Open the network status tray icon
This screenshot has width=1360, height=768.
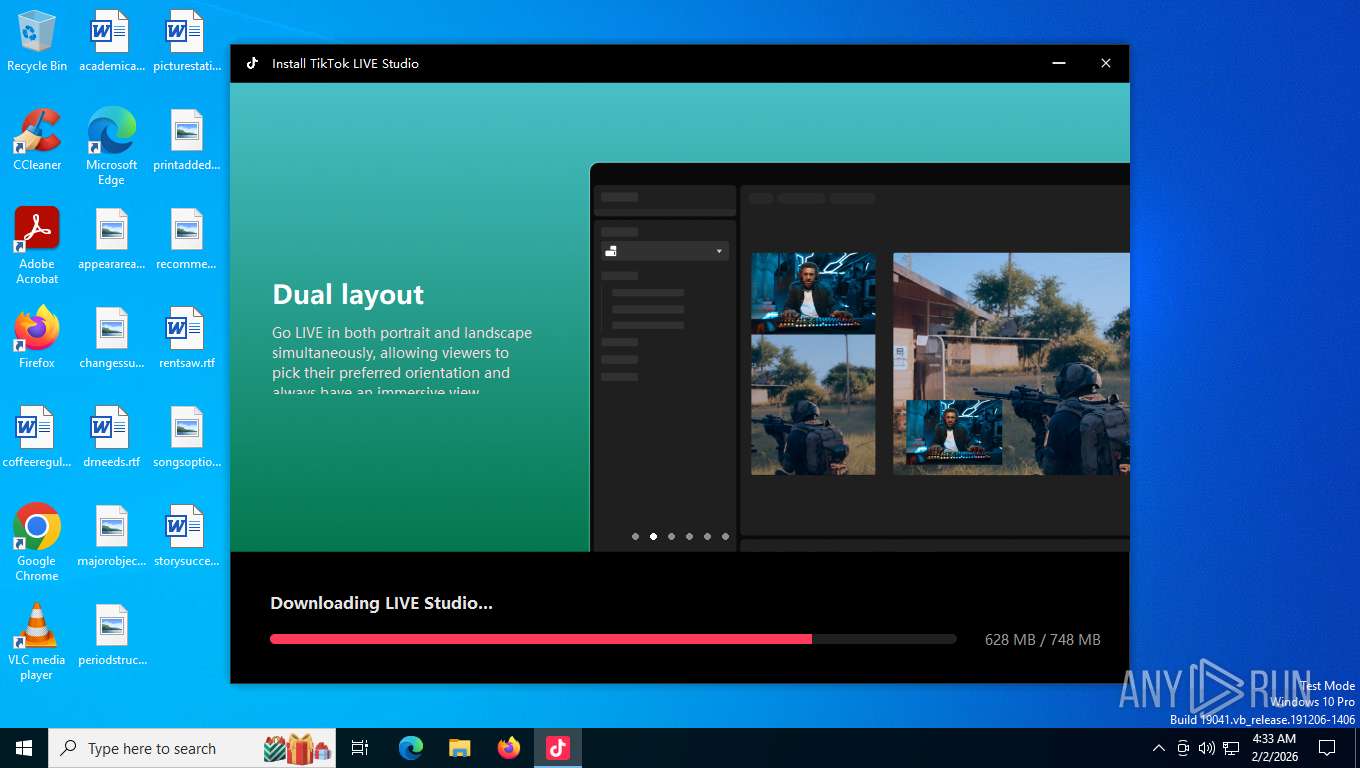1231,748
